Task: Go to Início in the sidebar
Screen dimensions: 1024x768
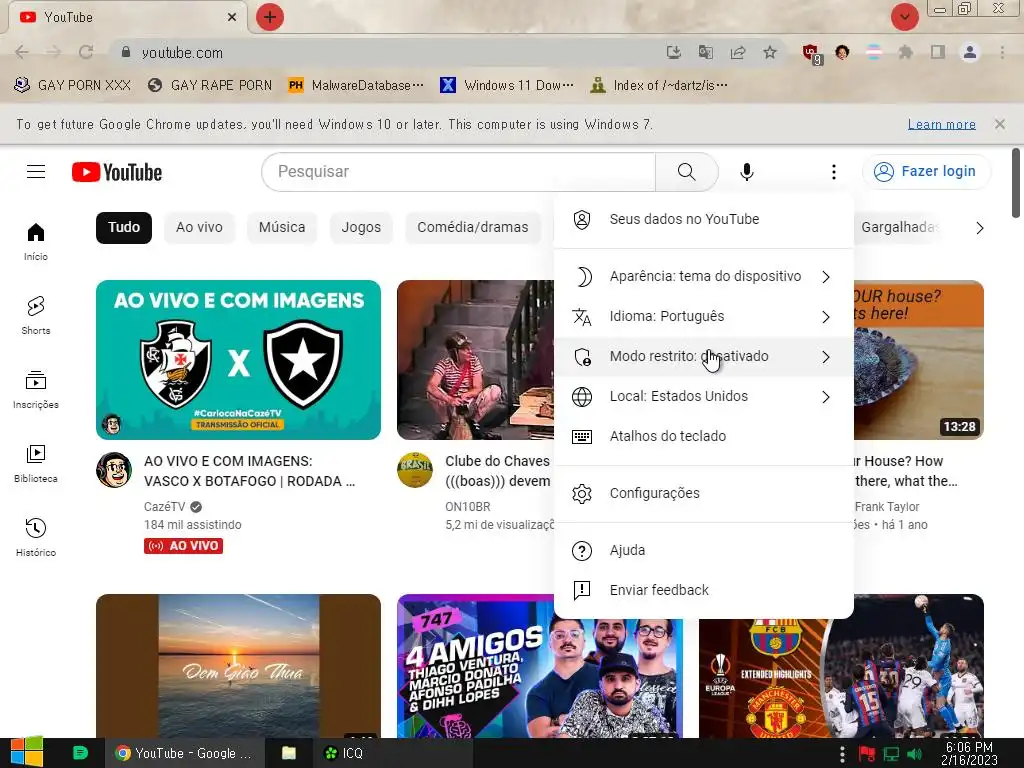Action: (x=36, y=242)
